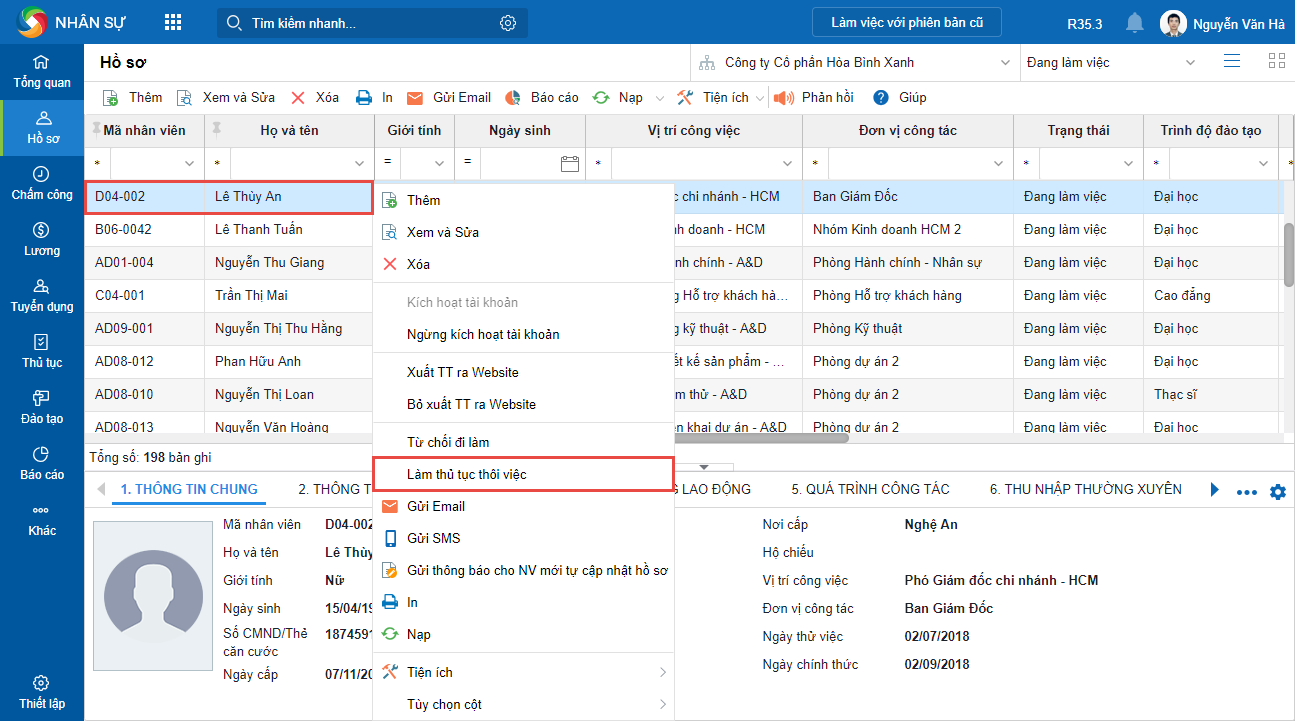Switch to list view layout icon
This screenshot has height=721, width=1295.
click(1232, 61)
